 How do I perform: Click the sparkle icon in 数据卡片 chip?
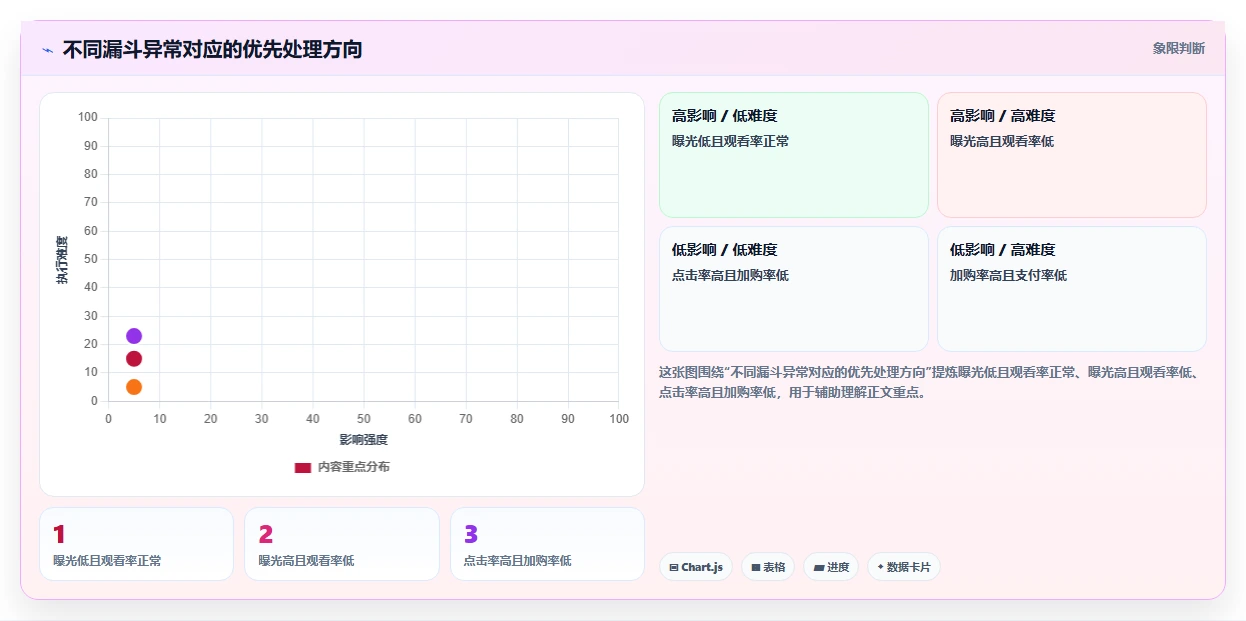(880, 567)
